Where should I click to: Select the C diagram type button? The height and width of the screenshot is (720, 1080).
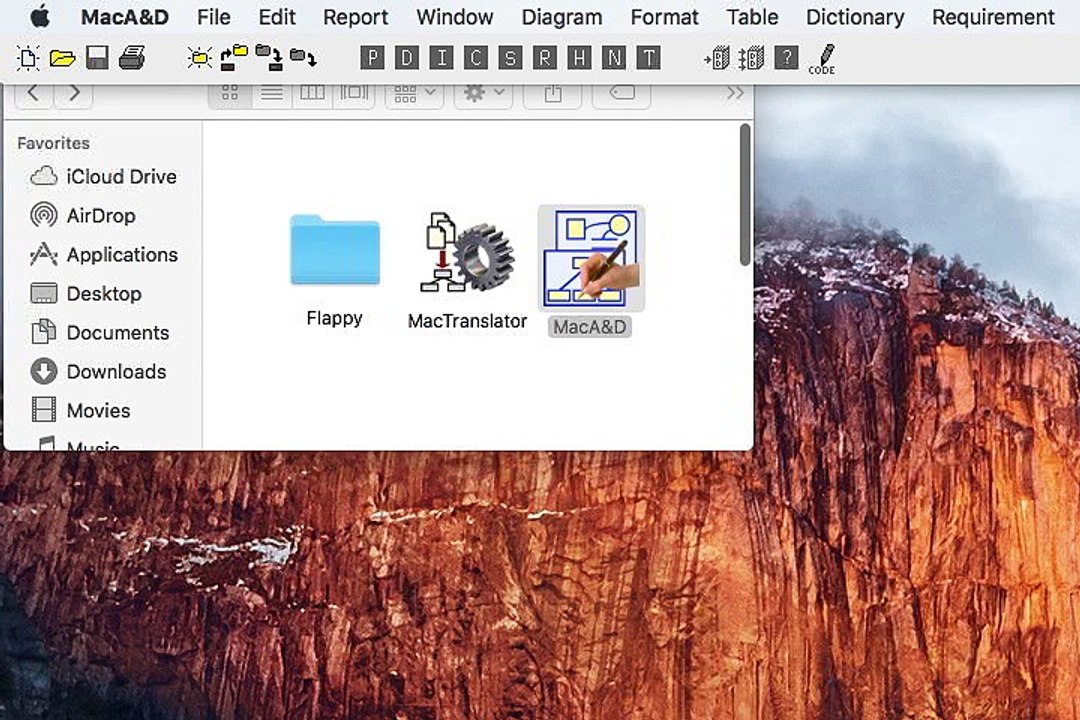(x=475, y=58)
